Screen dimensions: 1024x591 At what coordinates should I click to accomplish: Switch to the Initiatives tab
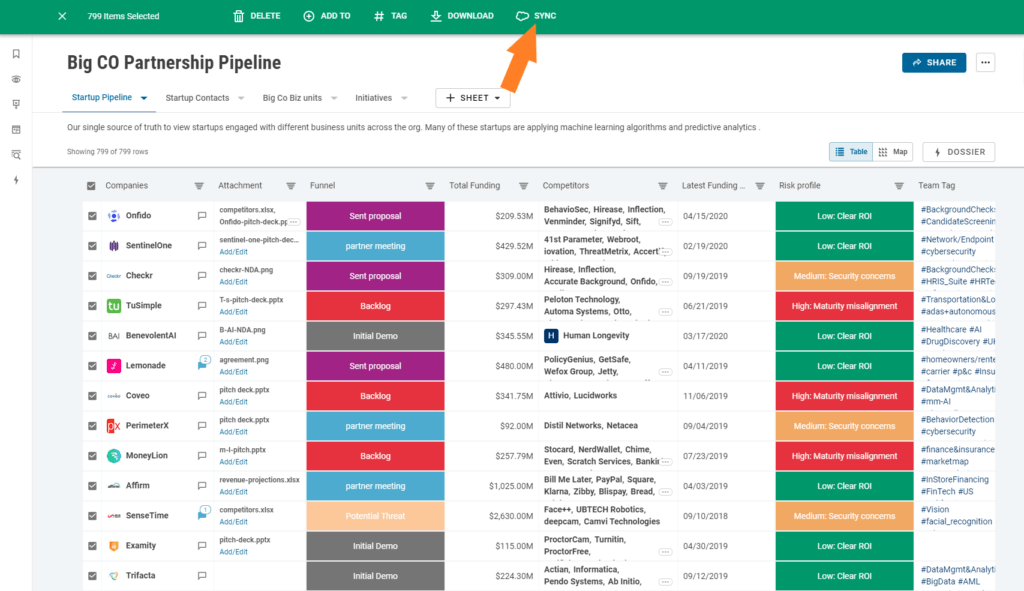[x=373, y=98]
